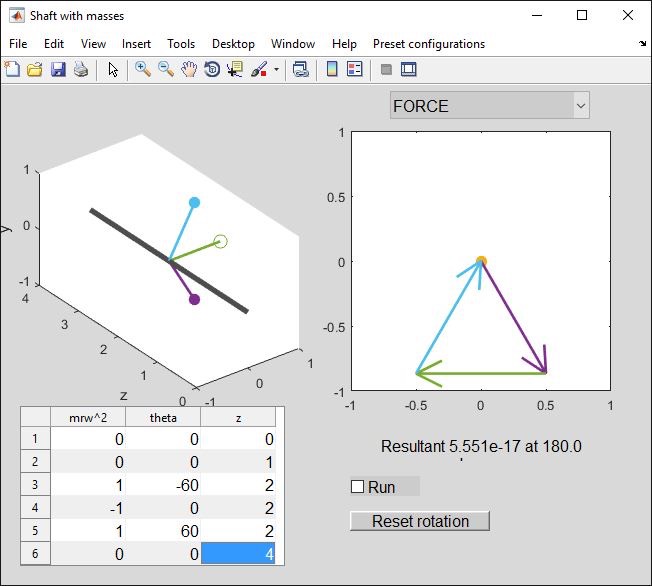Activate the Pan hand tool
652x586 pixels.
(x=188, y=69)
